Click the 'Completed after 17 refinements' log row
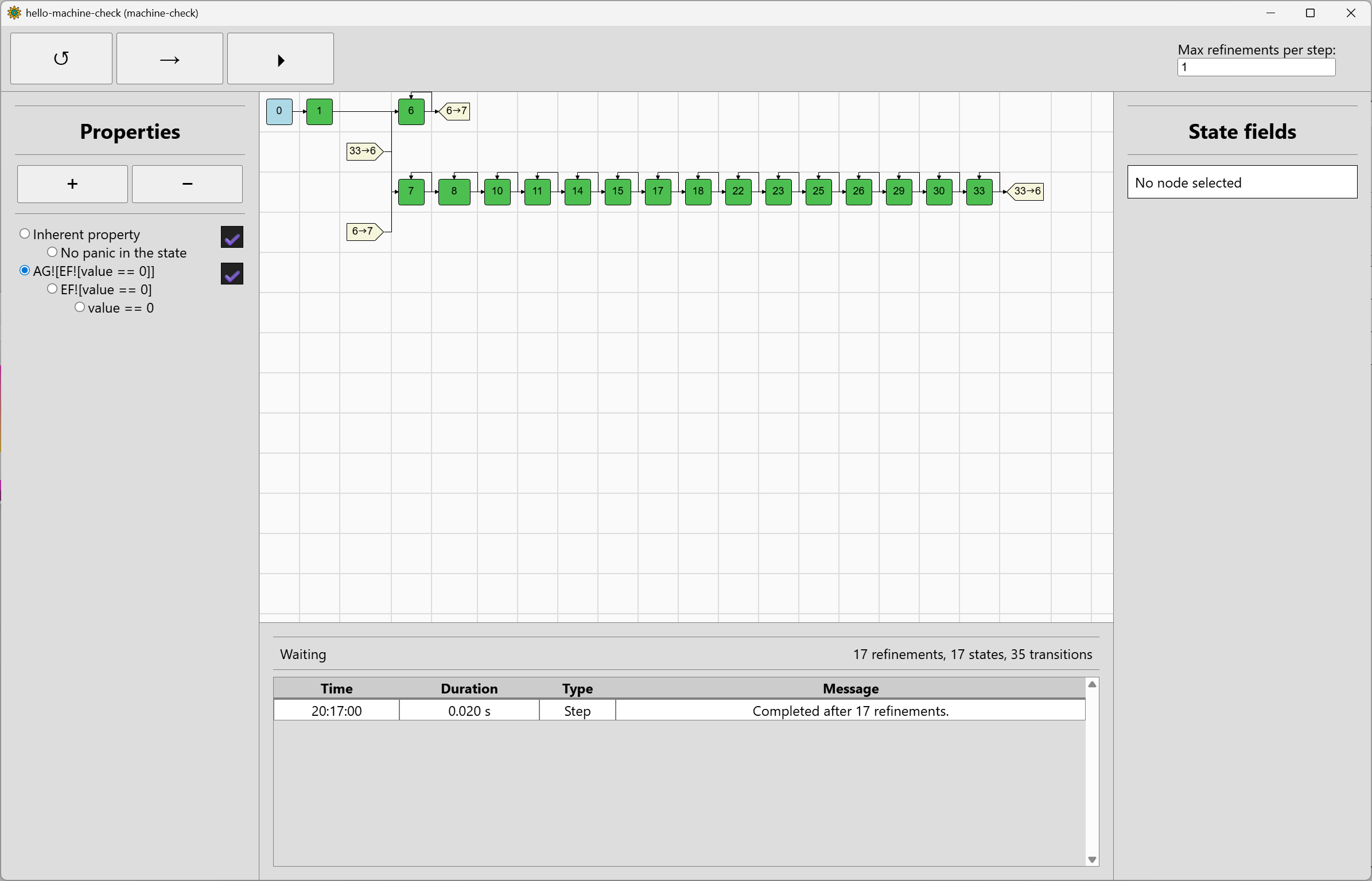The image size is (1372, 881). 850,711
